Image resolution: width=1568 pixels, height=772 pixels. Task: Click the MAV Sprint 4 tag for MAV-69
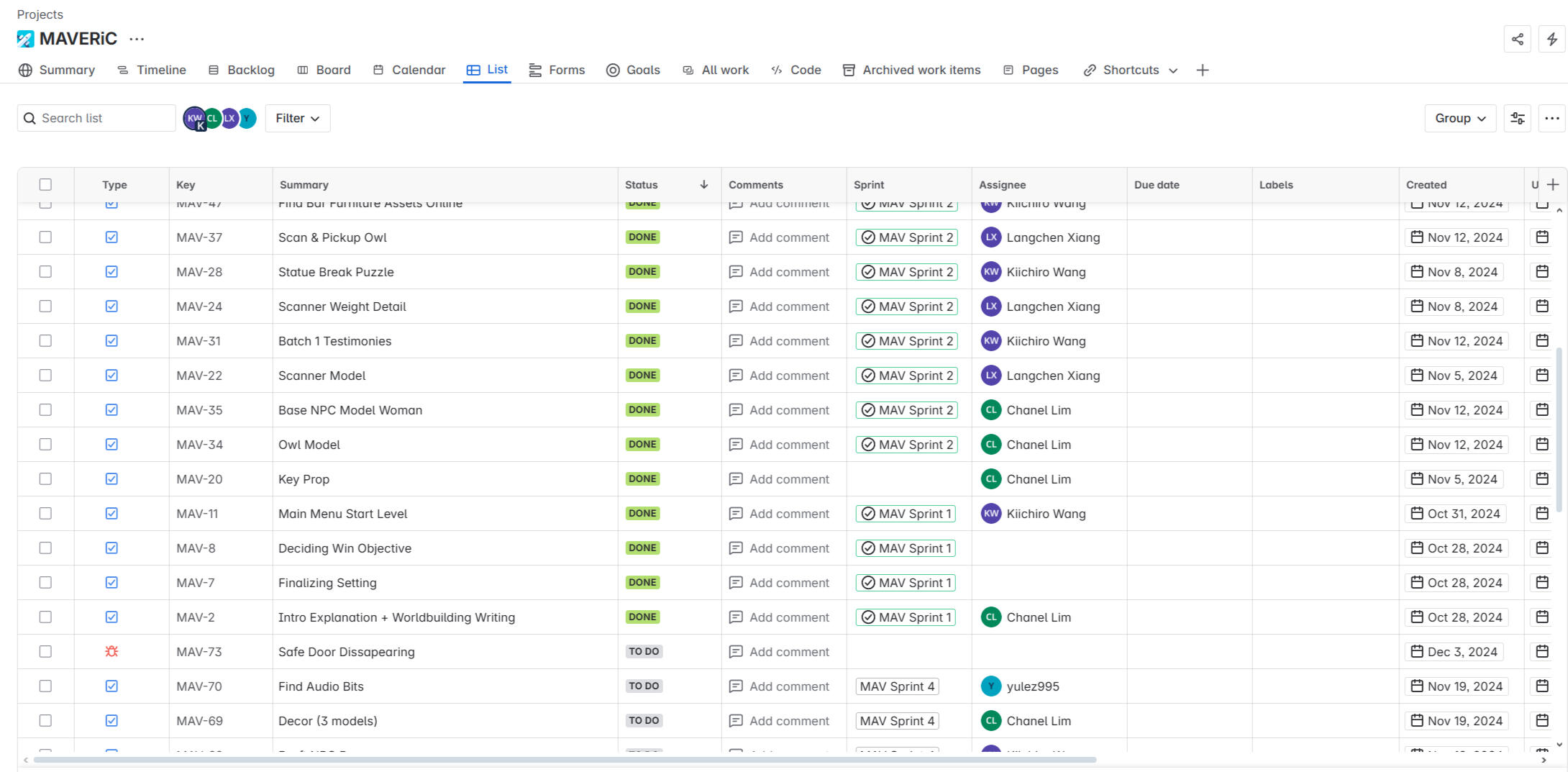tap(897, 721)
